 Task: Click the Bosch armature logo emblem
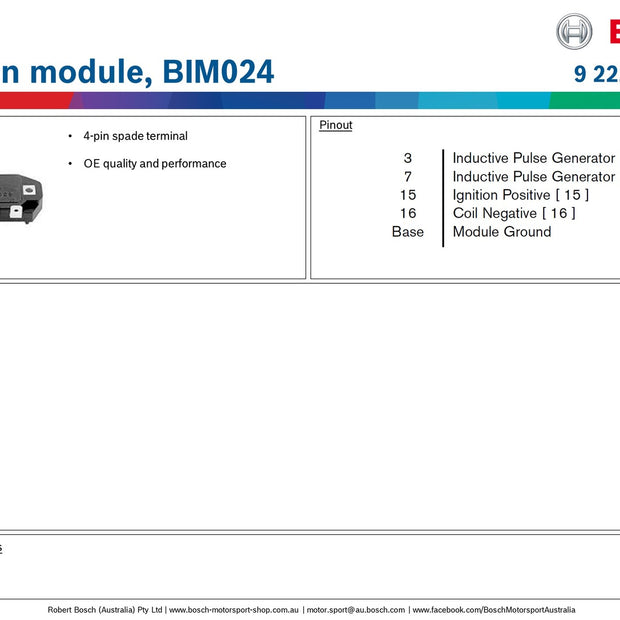coord(574,32)
